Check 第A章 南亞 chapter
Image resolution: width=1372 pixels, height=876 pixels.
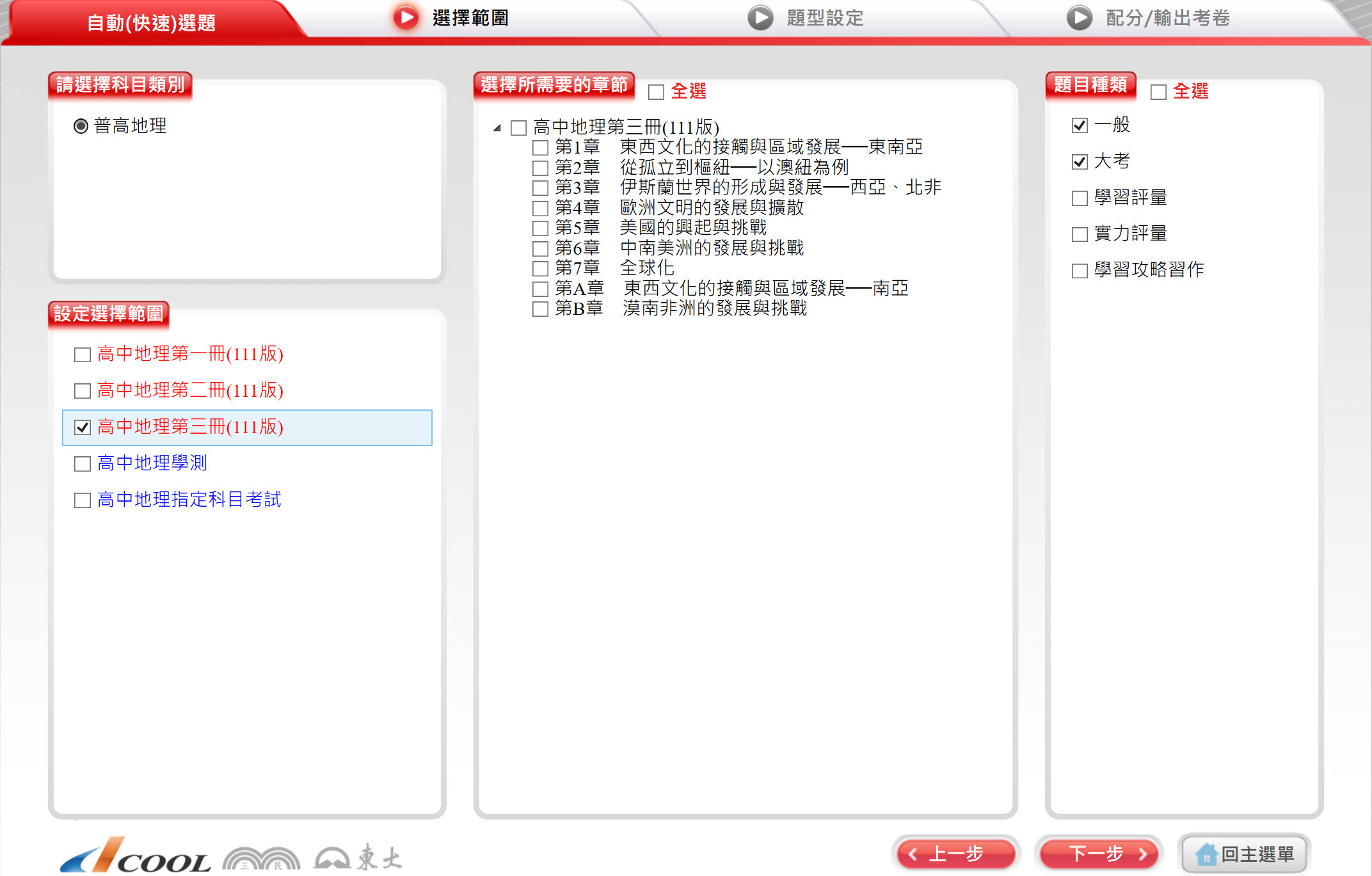click(x=541, y=289)
